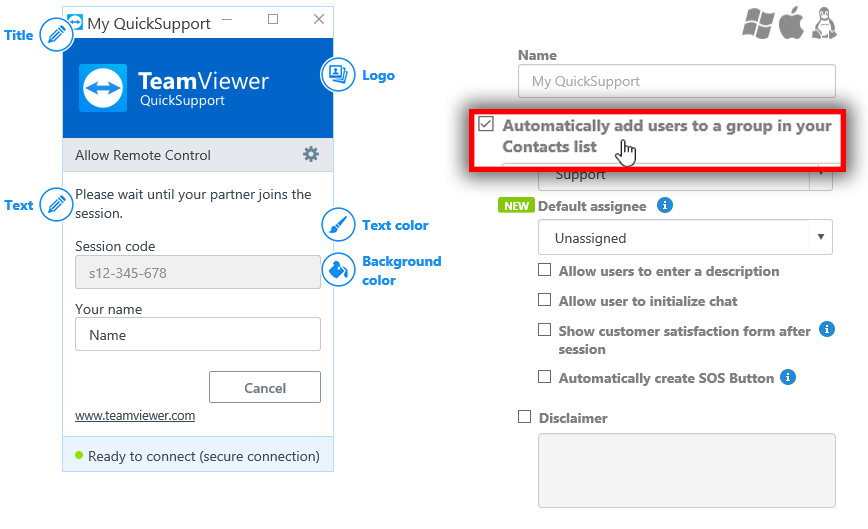The image size is (868, 529).
Task: Select the Apple platform icon
Action: (x=791, y=24)
